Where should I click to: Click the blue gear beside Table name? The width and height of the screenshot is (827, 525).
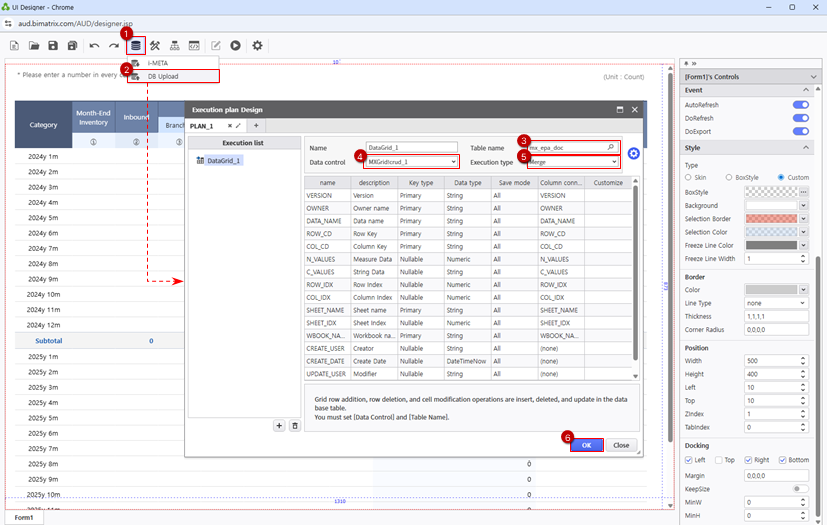633,154
